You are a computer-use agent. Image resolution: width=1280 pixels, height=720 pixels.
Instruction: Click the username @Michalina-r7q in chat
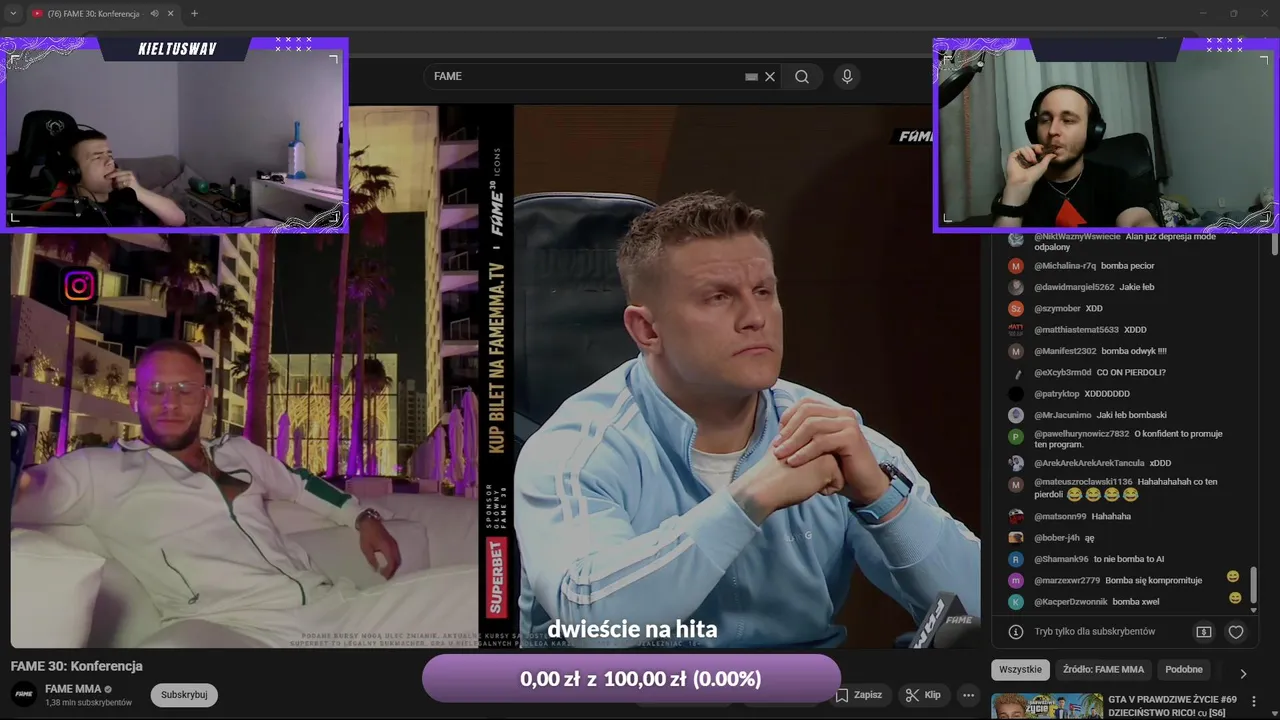(1065, 266)
